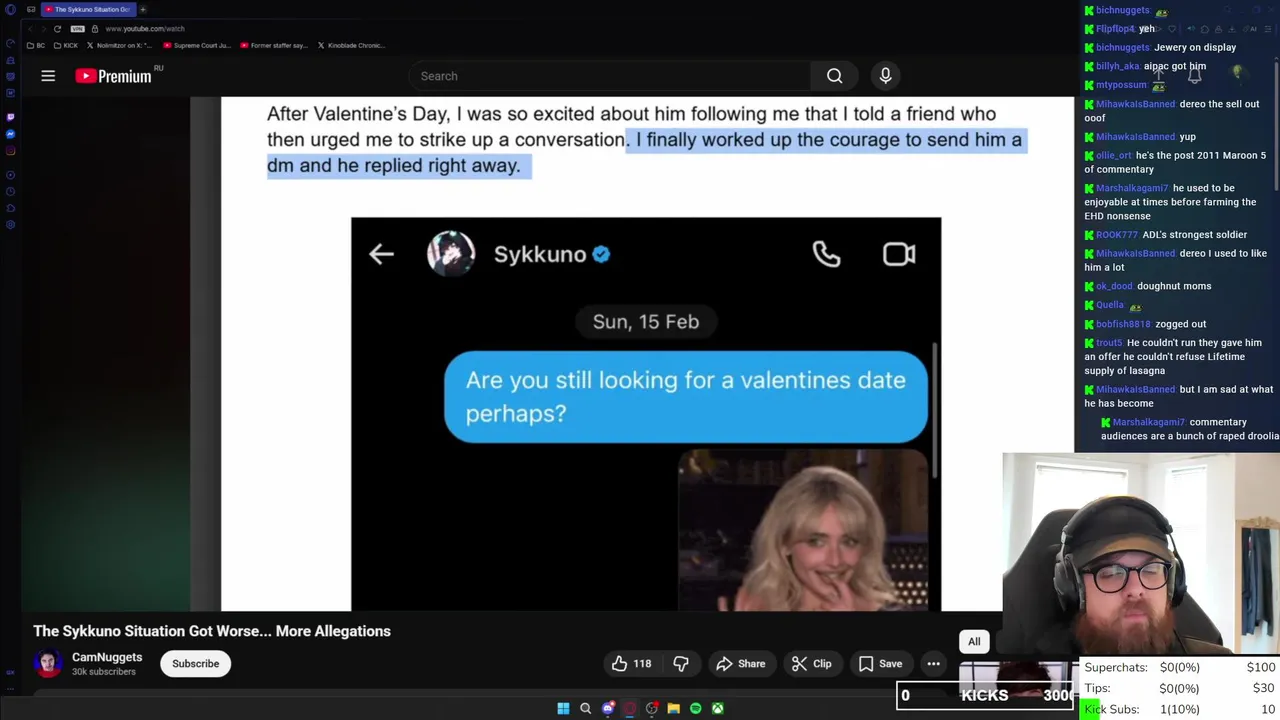Image resolution: width=1280 pixels, height=720 pixels.
Task: Click the 'Superchats:' goal label
Action: click(x=1116, y=667)
